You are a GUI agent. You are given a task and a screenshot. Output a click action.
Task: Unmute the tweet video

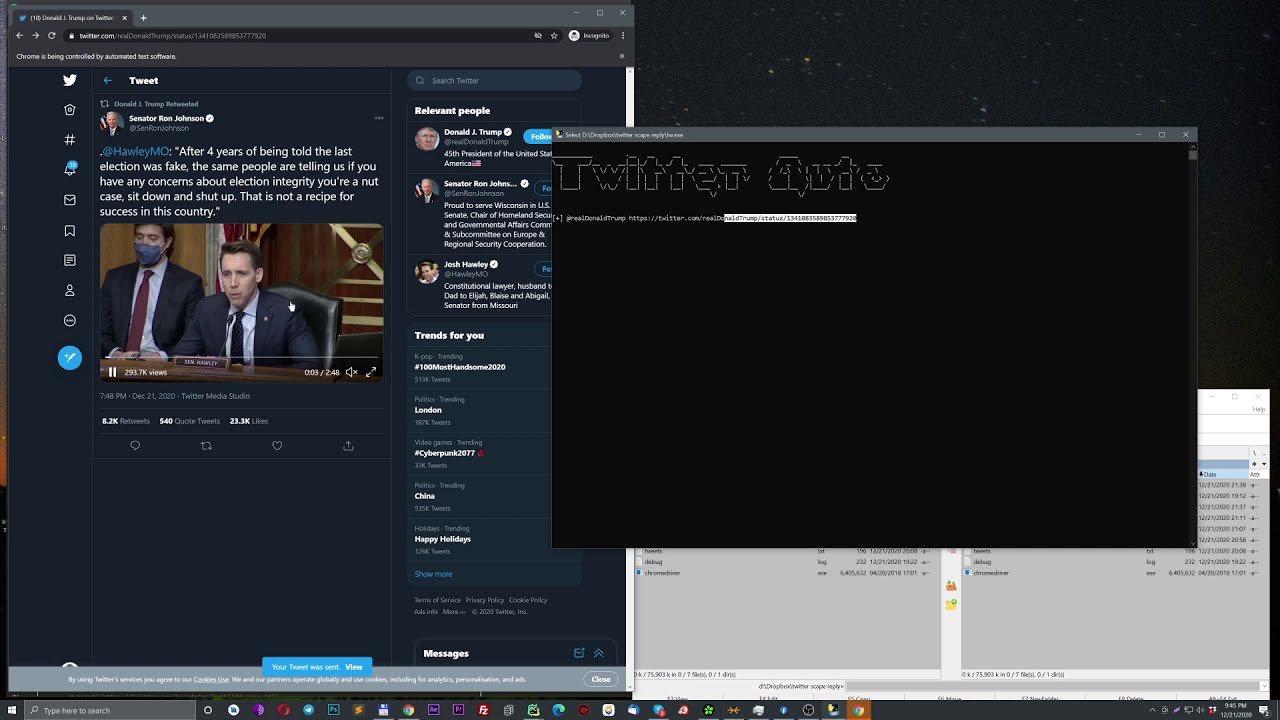351,372
